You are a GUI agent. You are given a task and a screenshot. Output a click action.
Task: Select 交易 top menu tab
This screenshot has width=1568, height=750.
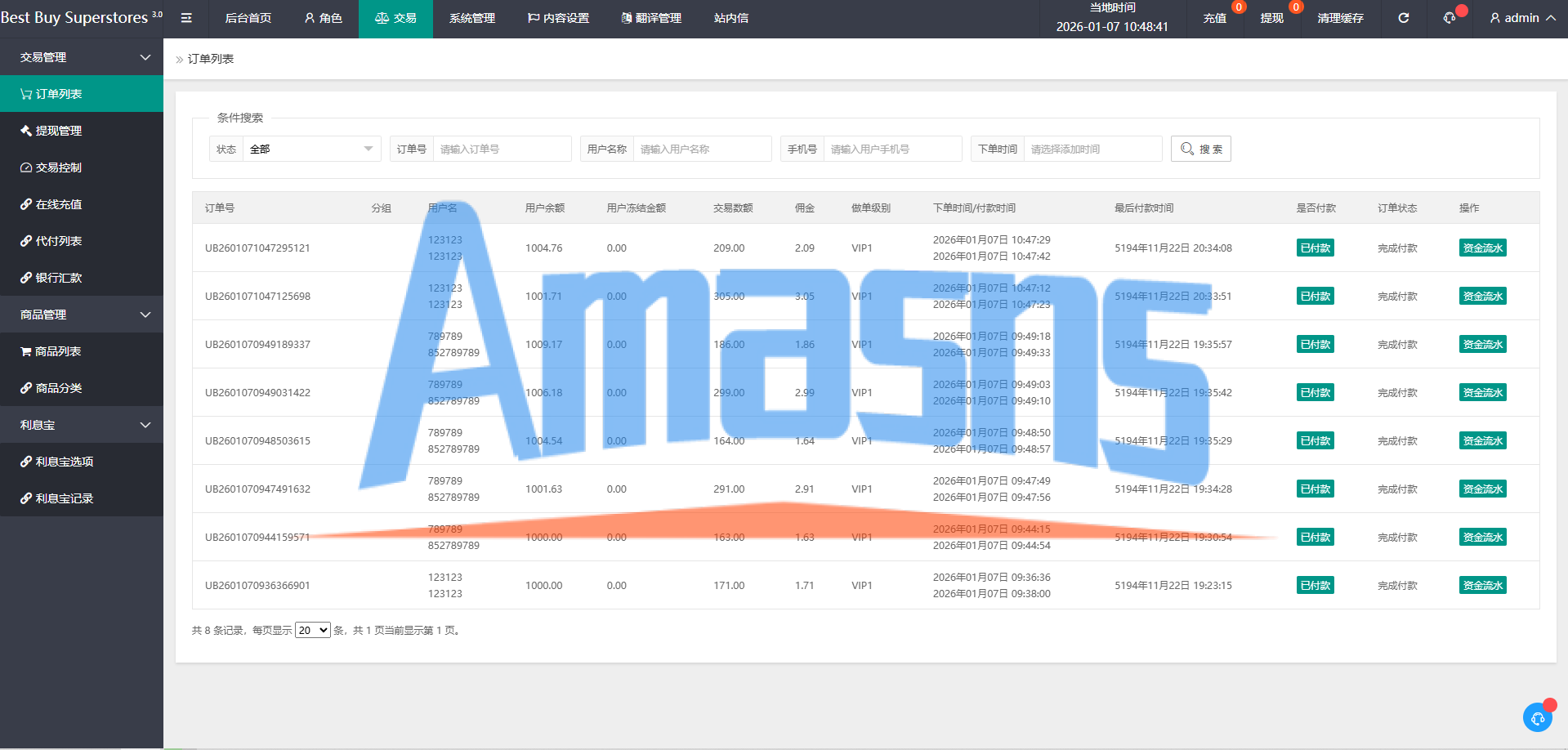click(395, 18)
